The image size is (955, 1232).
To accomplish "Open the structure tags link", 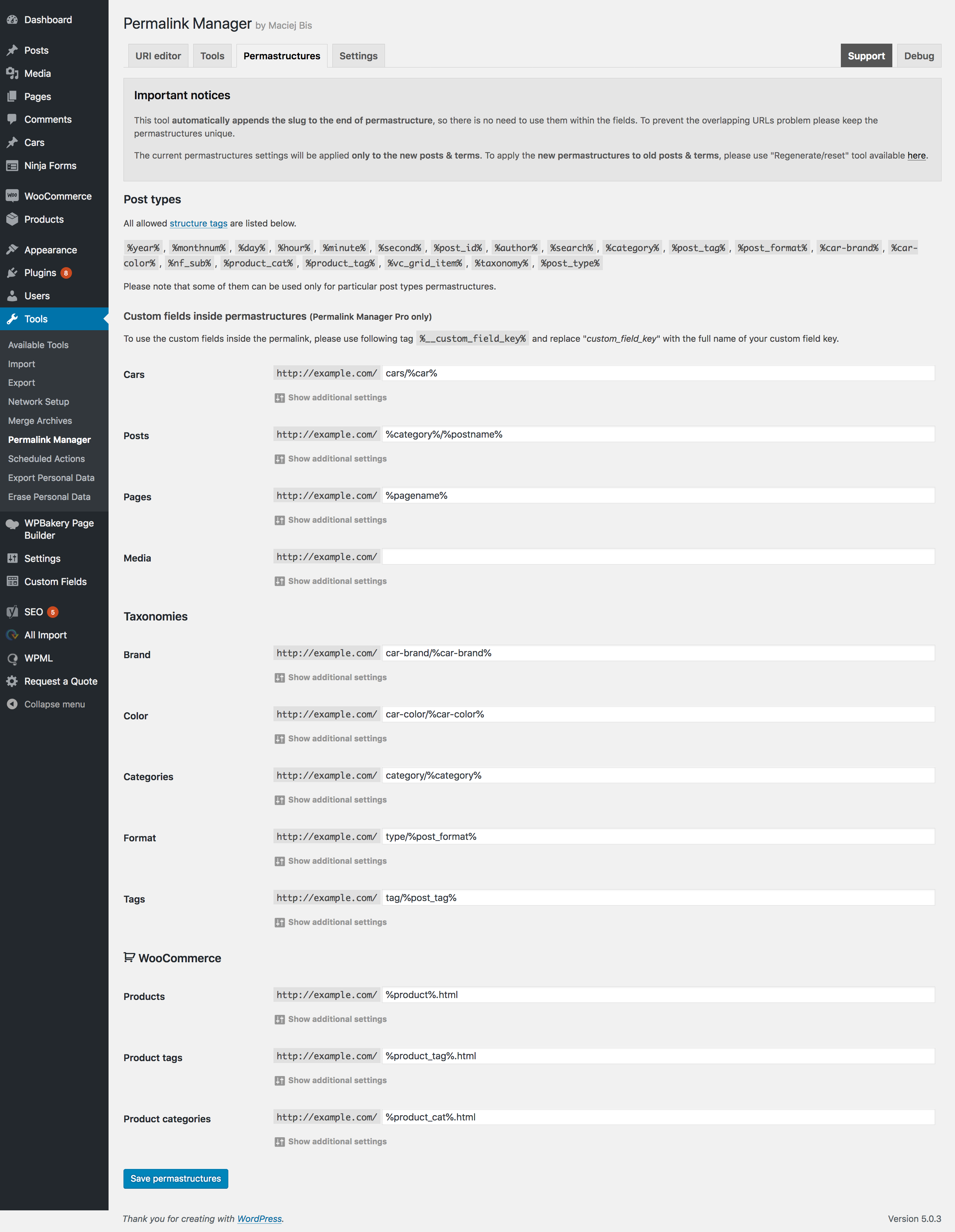I will 198,223.
